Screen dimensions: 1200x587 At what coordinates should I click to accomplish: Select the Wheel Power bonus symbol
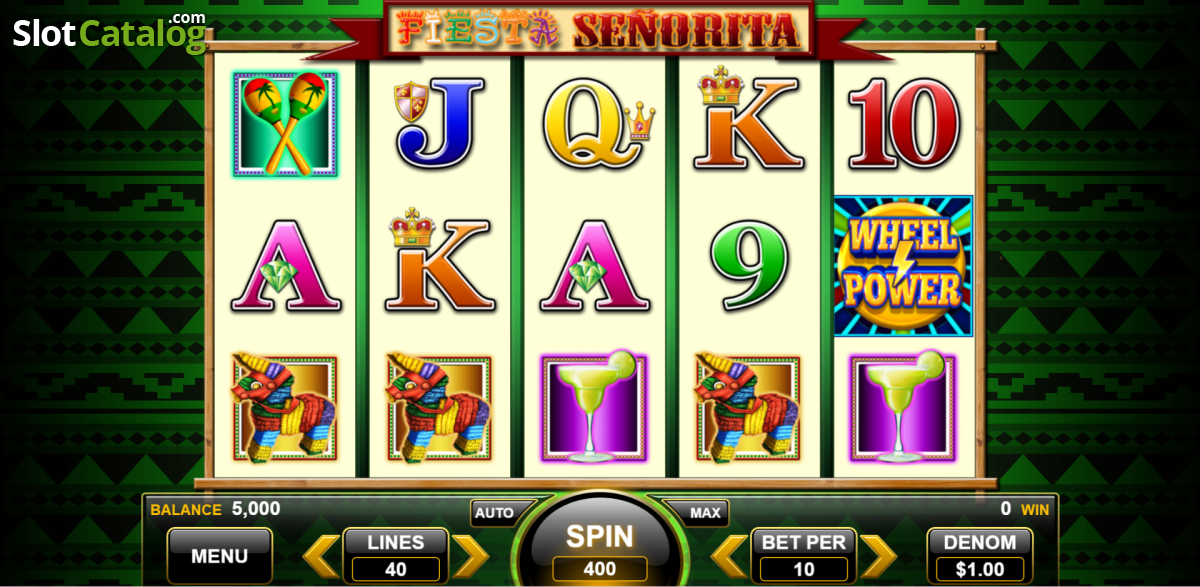pyautogui.click(x=903, y=266)
